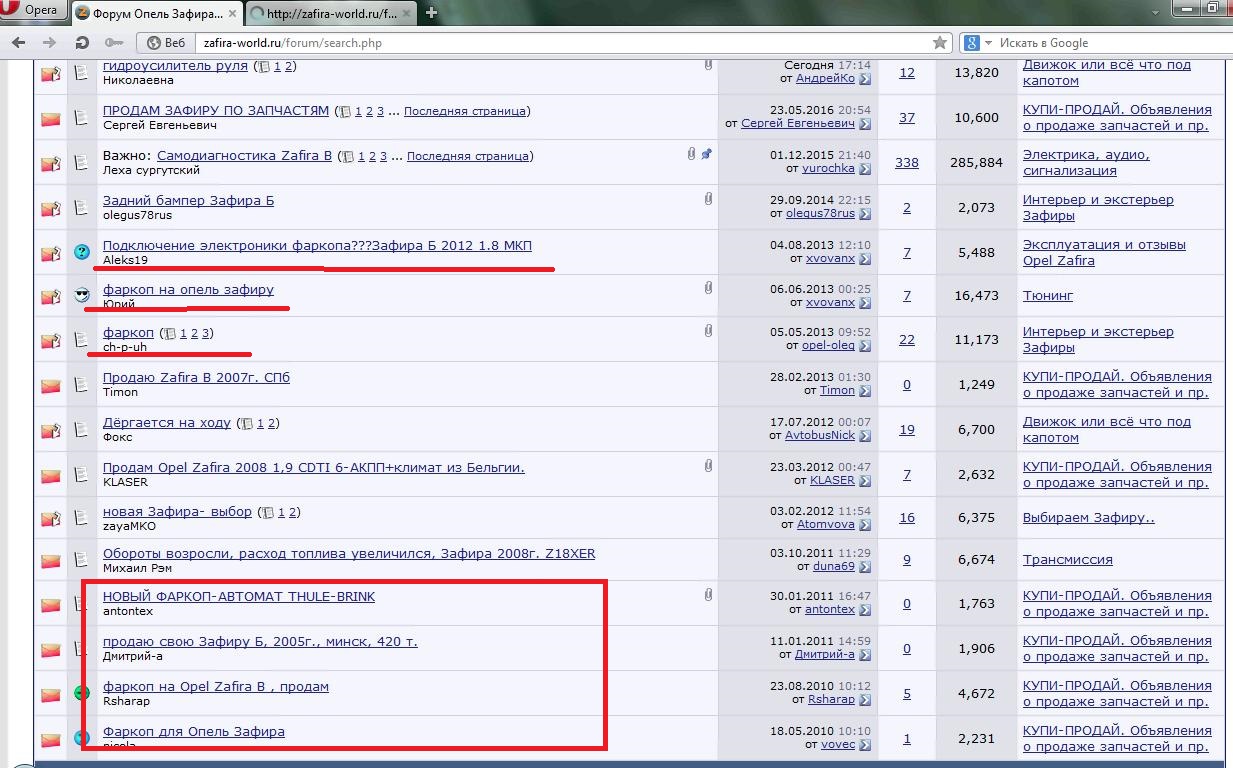
Task: Reload the current page
Action: [82, 43]
